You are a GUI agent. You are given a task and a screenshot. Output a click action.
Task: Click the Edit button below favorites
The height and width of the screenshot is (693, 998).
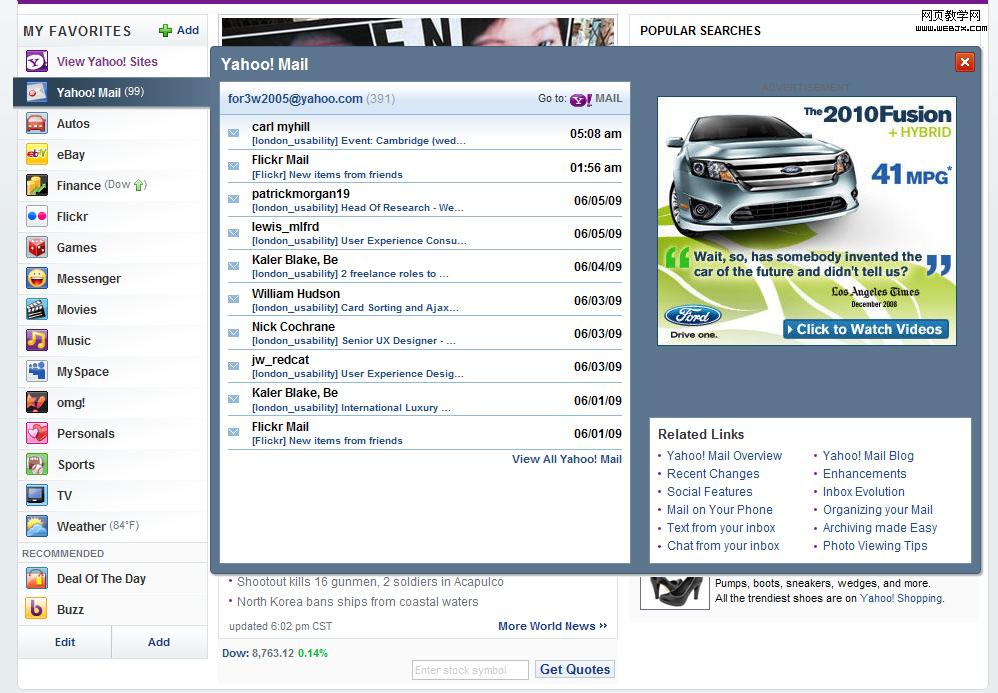click(65, 643)
